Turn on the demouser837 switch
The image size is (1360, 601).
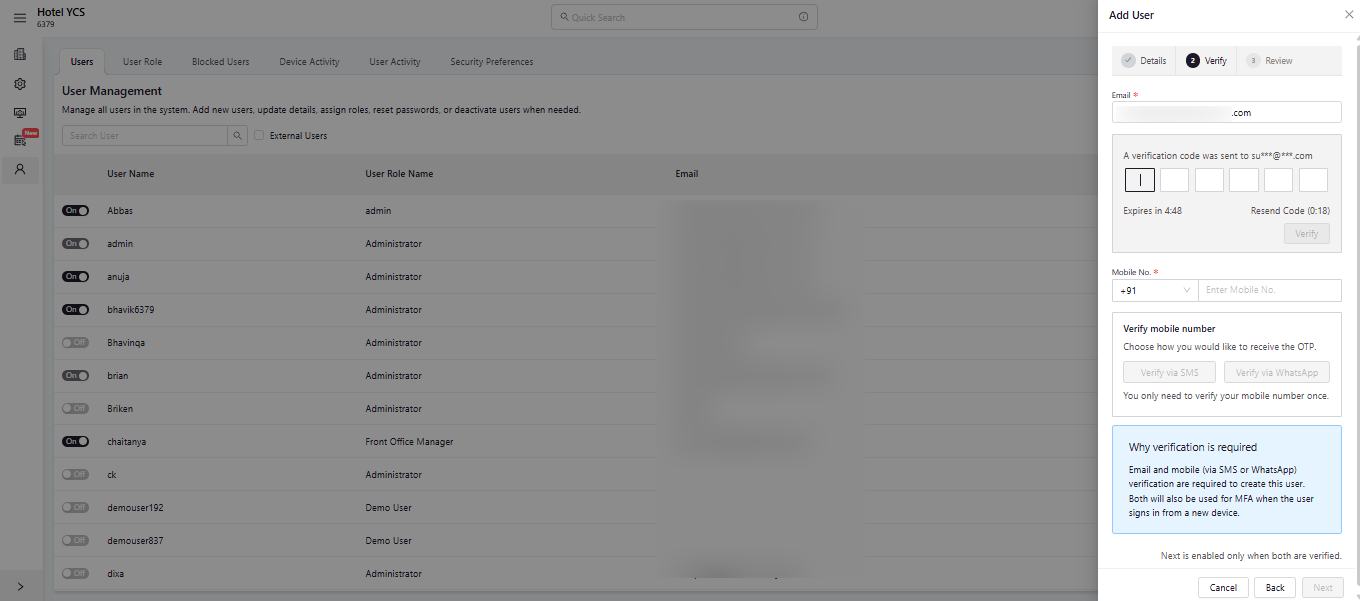coord(75,541)
